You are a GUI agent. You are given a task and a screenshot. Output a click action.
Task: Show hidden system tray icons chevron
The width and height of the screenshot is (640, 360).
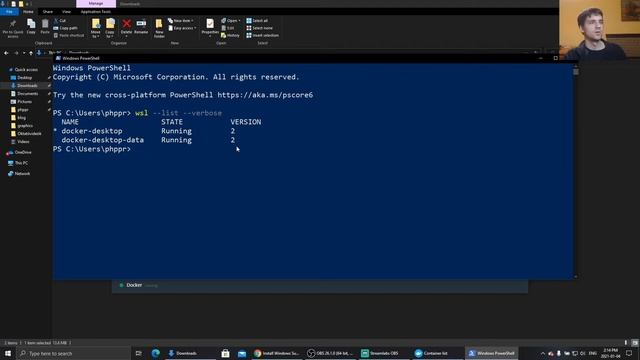[x=542, y=353]
